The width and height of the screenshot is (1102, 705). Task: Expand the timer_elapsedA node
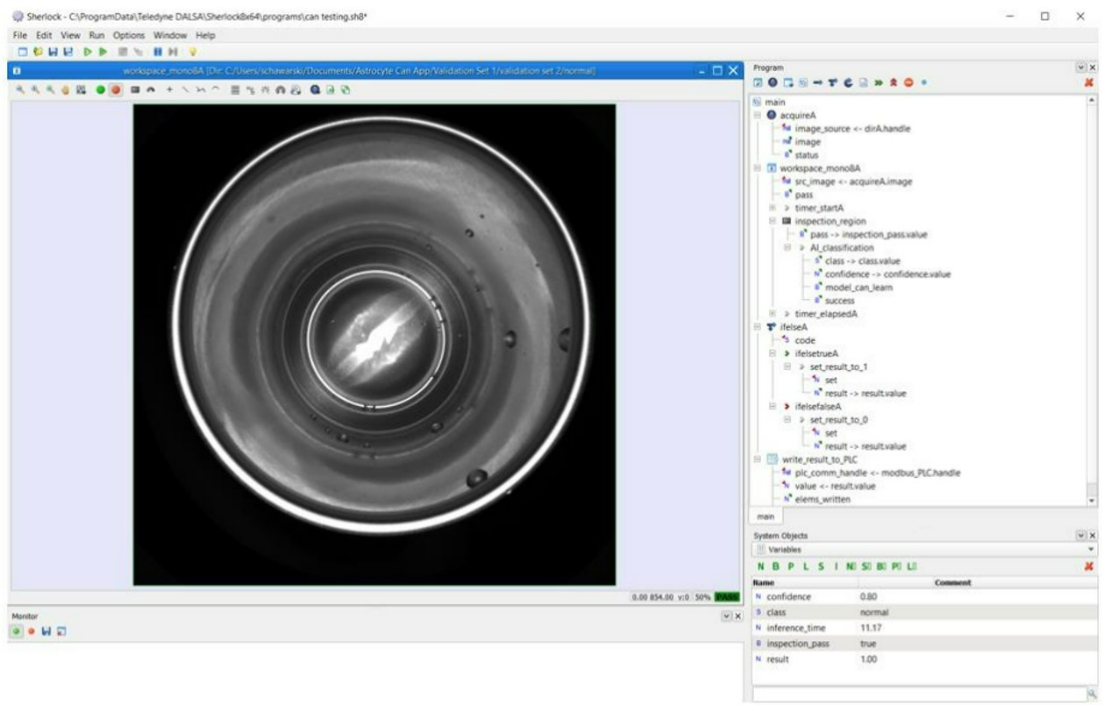click(x=772, y=313)
